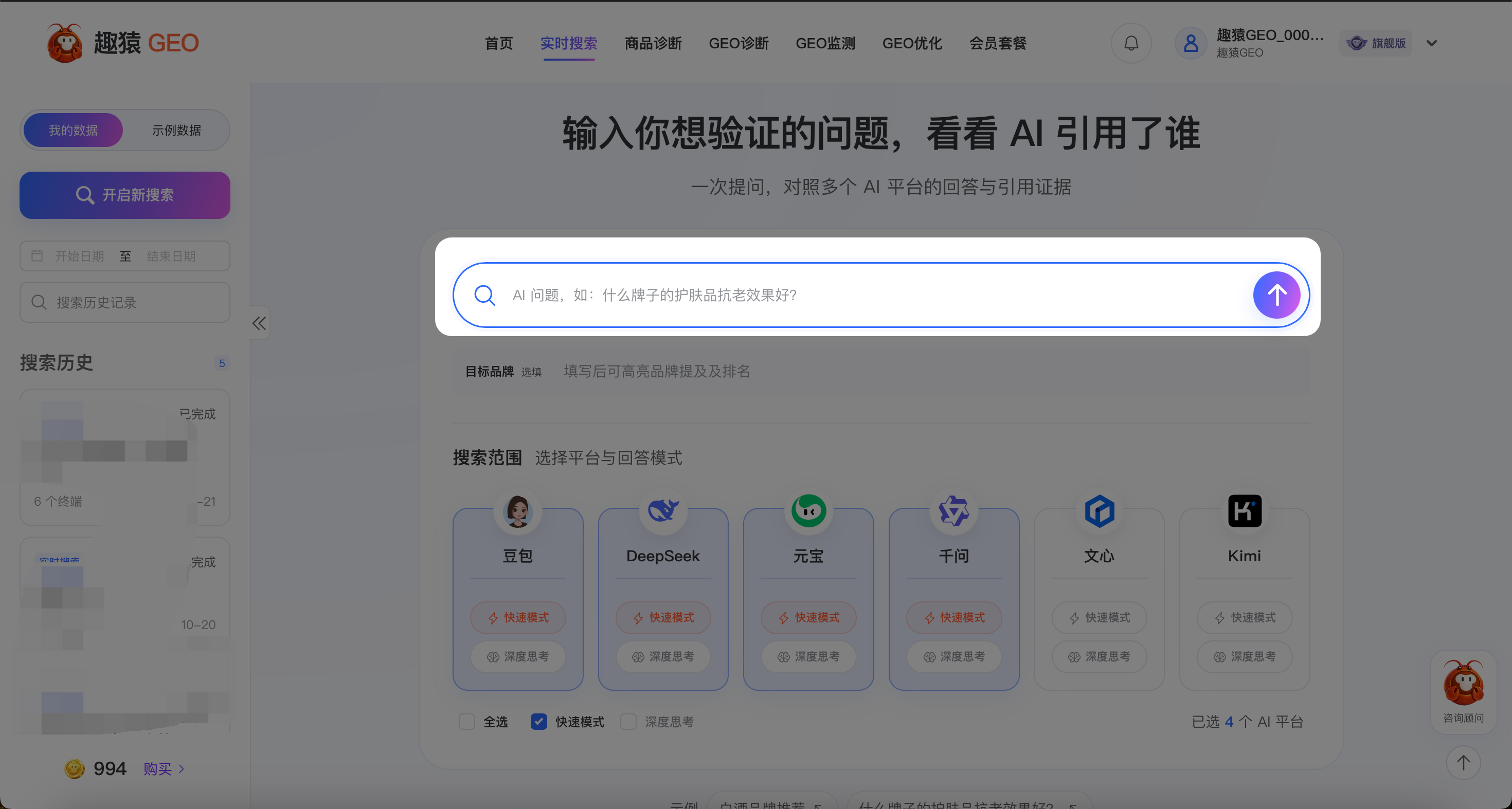Select the 千问 platform icon

[954, 511]
